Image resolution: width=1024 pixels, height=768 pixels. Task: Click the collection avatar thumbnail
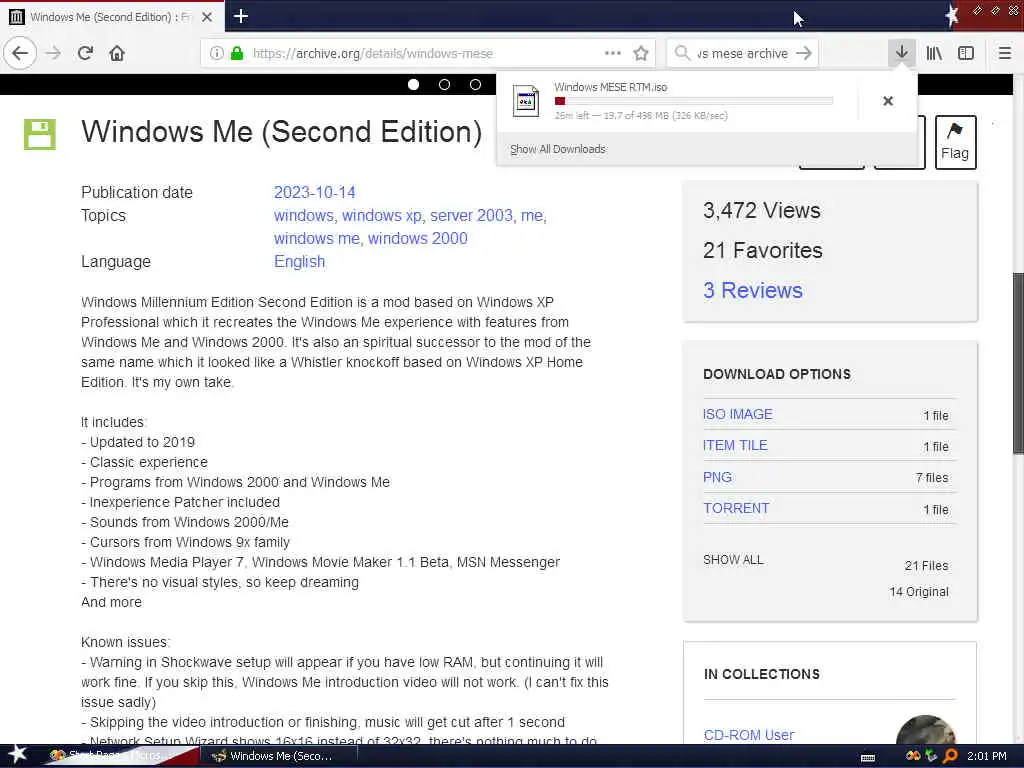[x=926, y=730]
